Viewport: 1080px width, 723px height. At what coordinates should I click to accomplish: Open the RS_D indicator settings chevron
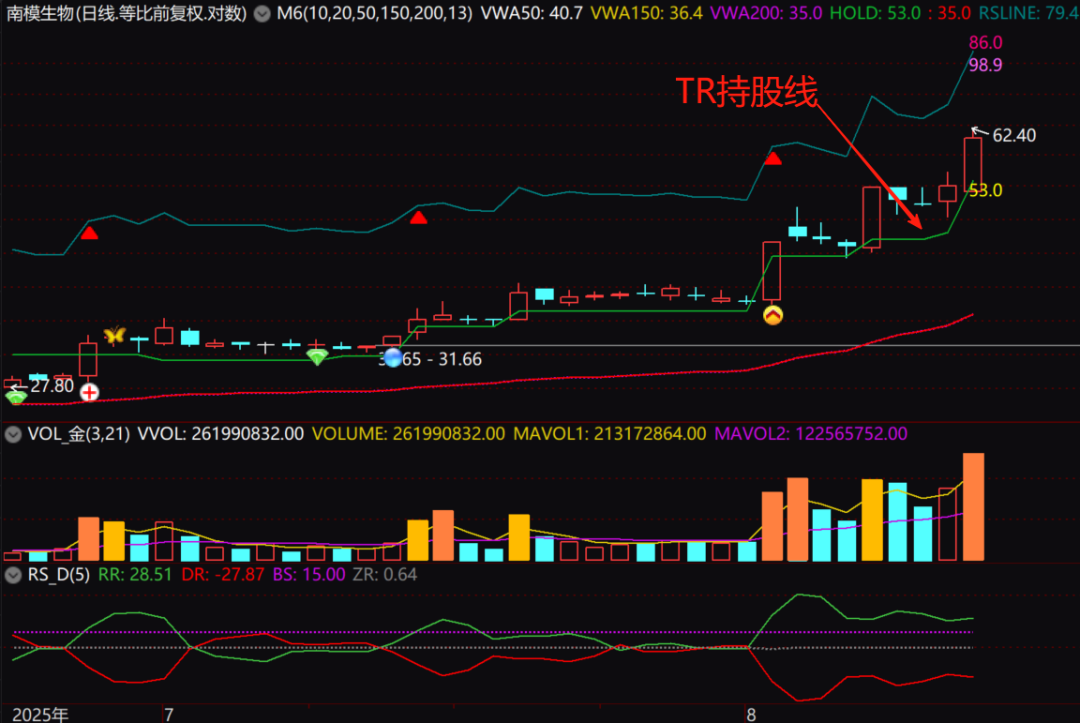click(13, 575)
